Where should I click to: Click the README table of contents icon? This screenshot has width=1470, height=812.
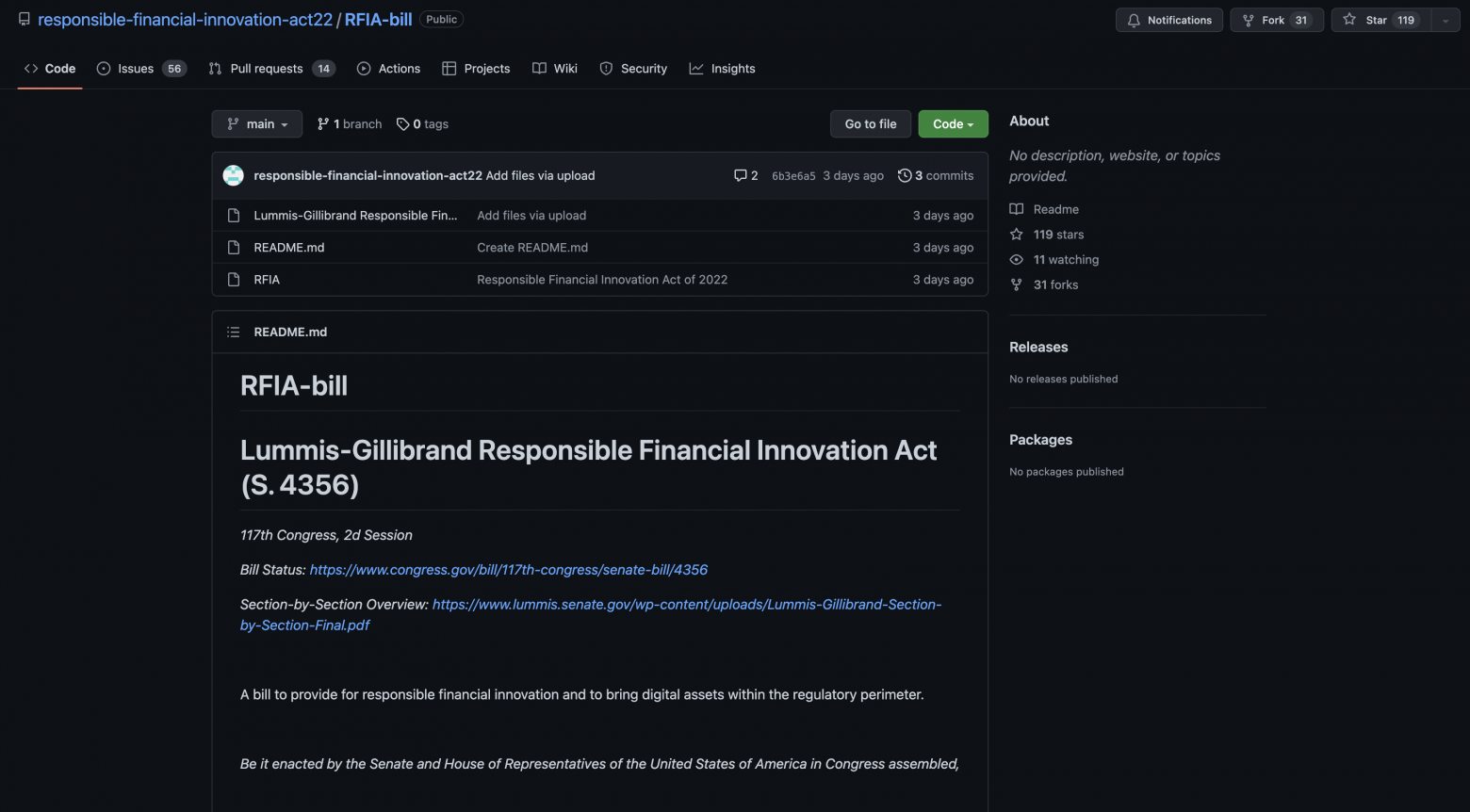click(233, 332)
